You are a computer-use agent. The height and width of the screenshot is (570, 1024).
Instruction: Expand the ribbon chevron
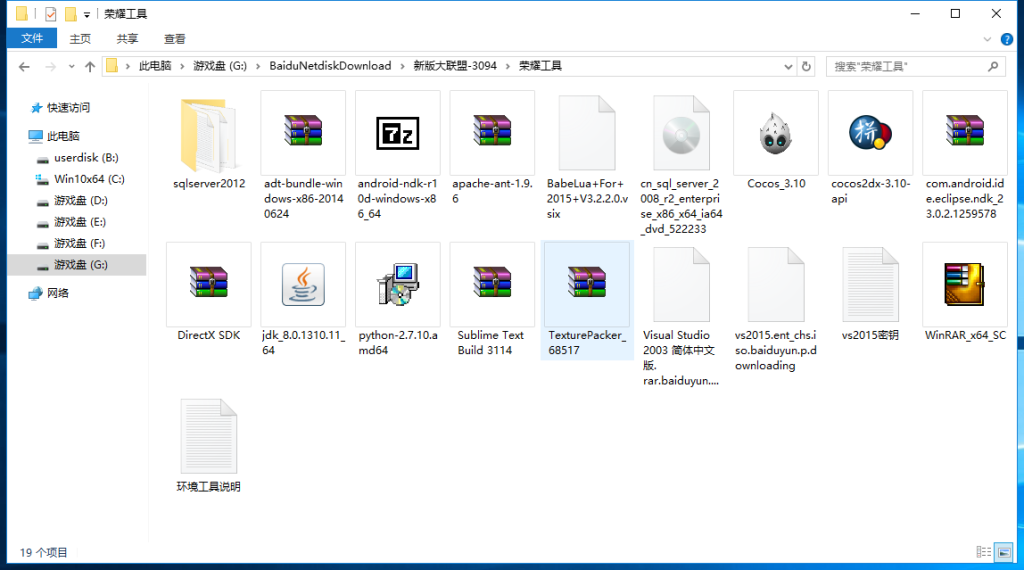tap(987, 39)
